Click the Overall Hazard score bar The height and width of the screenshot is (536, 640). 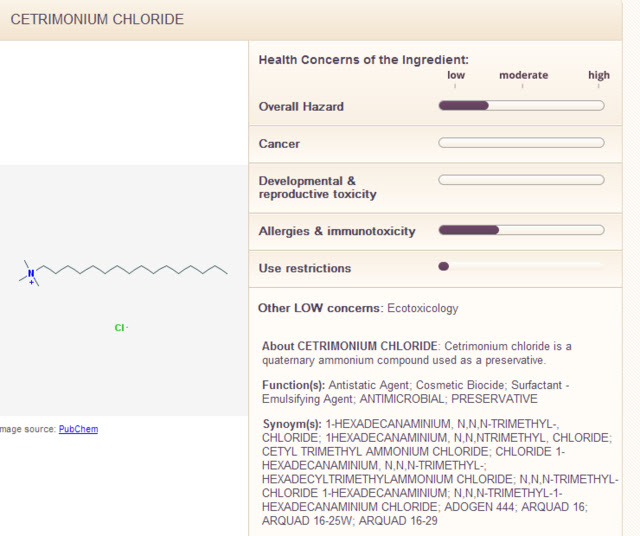click(521, 105)
